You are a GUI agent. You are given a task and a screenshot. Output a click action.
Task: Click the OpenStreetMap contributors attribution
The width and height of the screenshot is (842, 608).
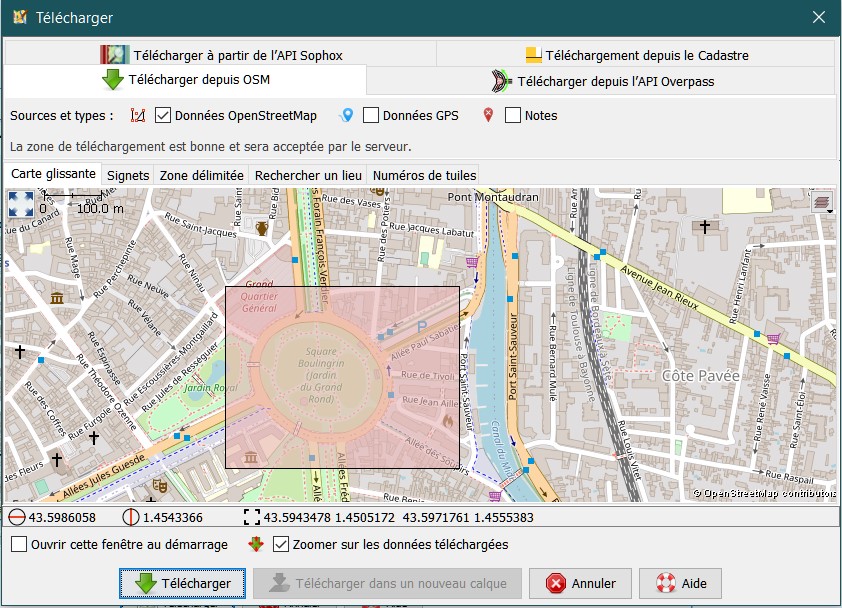point(764,493)
